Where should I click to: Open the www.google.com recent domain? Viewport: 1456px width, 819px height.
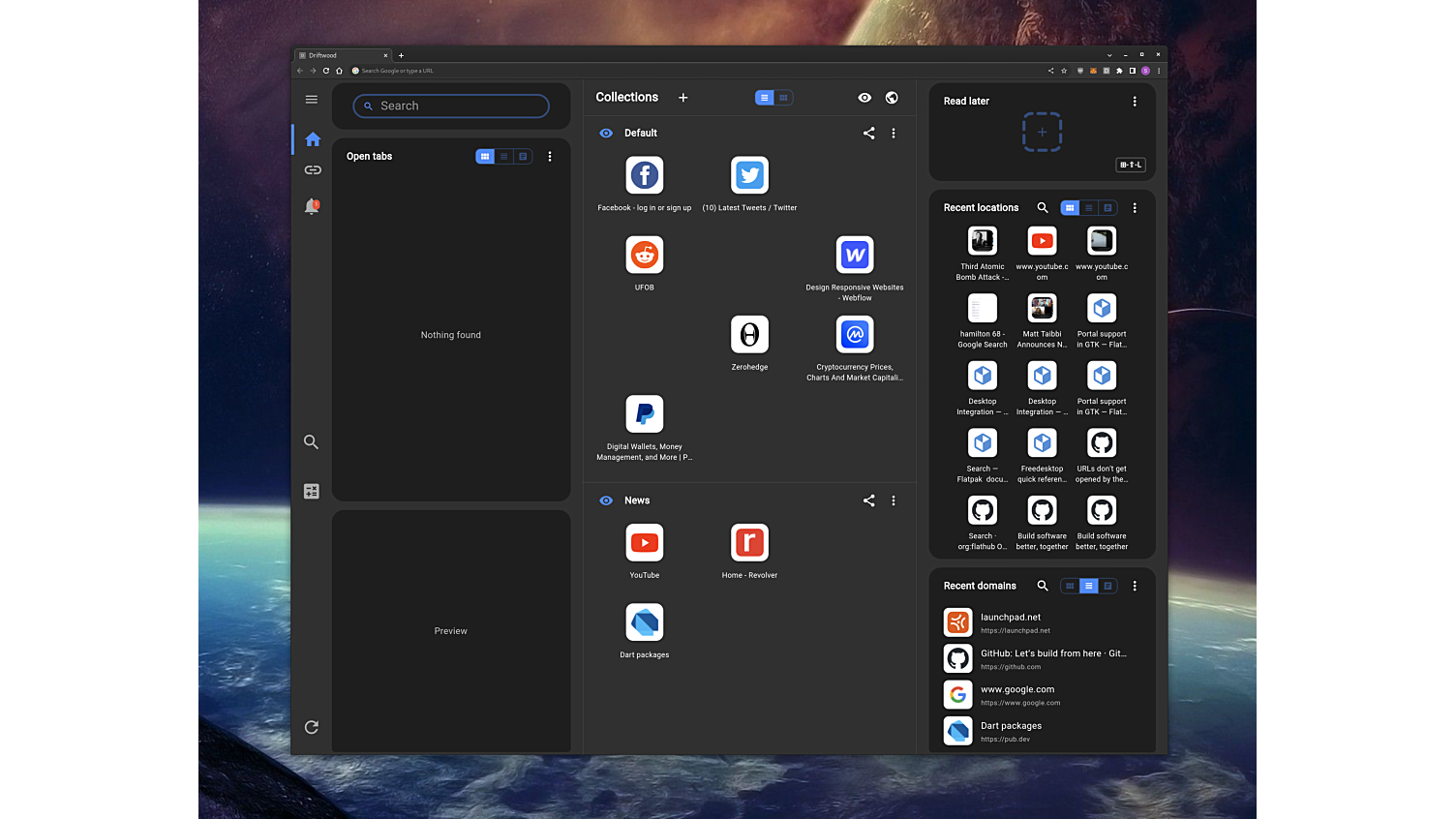coord(1042,695)
